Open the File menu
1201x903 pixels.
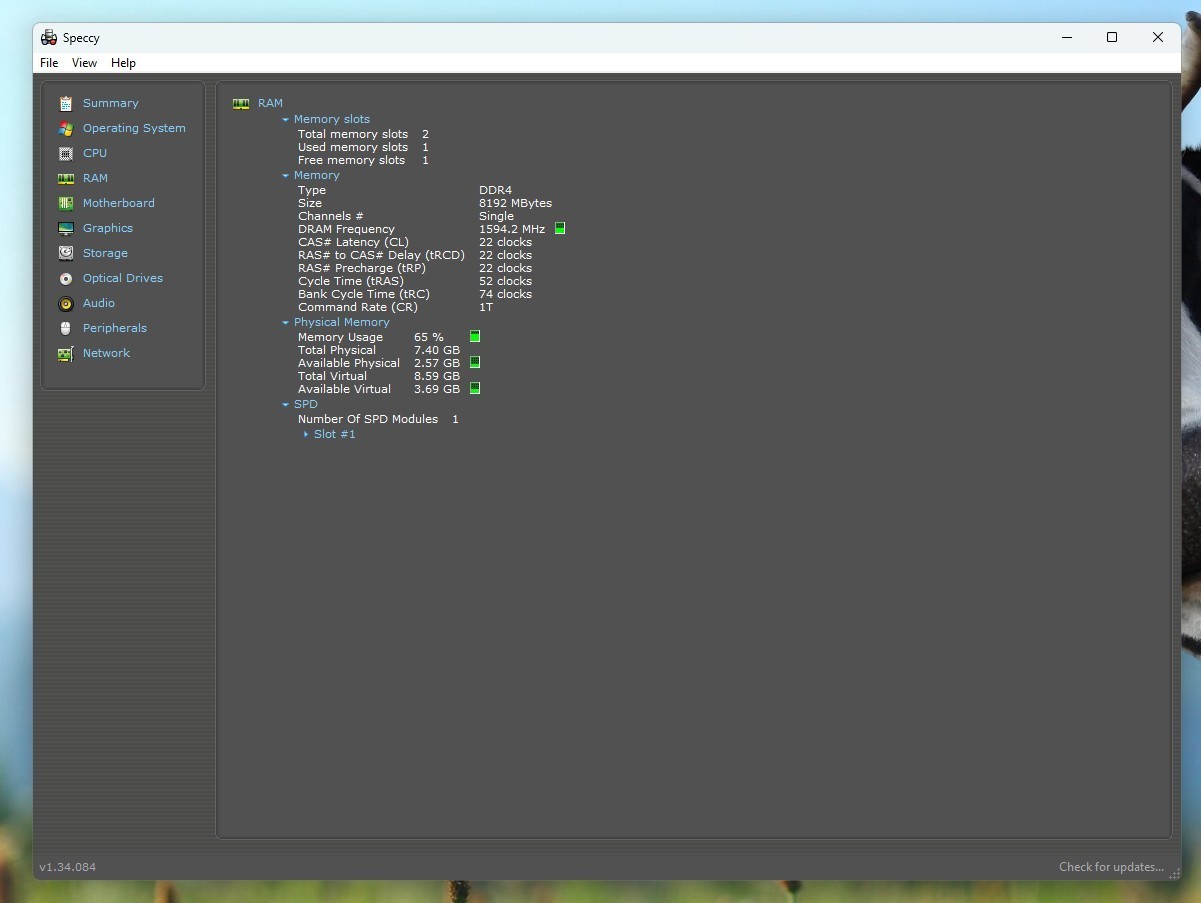pos(49,63)
